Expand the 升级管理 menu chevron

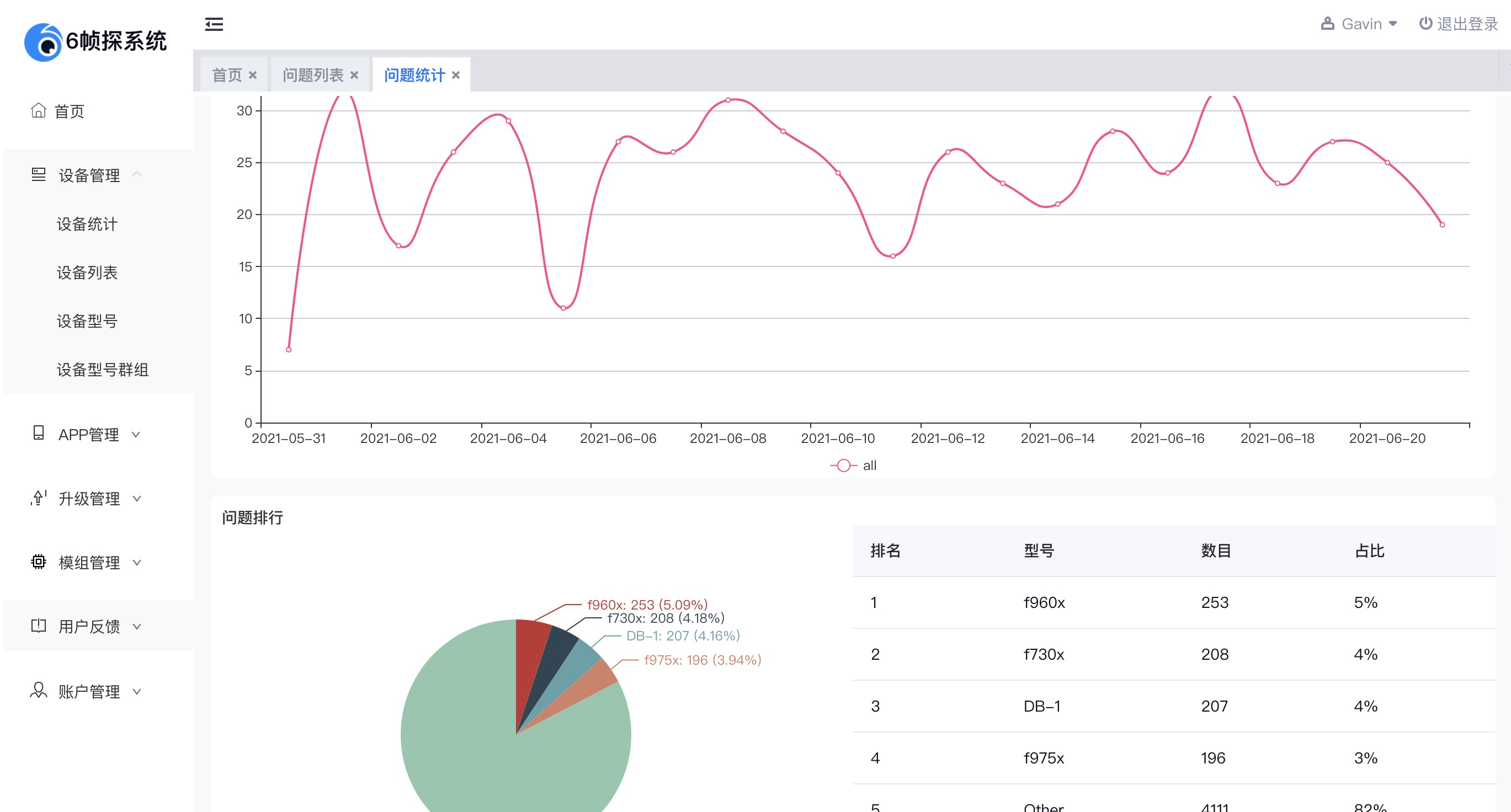click(x=137, y=498)
